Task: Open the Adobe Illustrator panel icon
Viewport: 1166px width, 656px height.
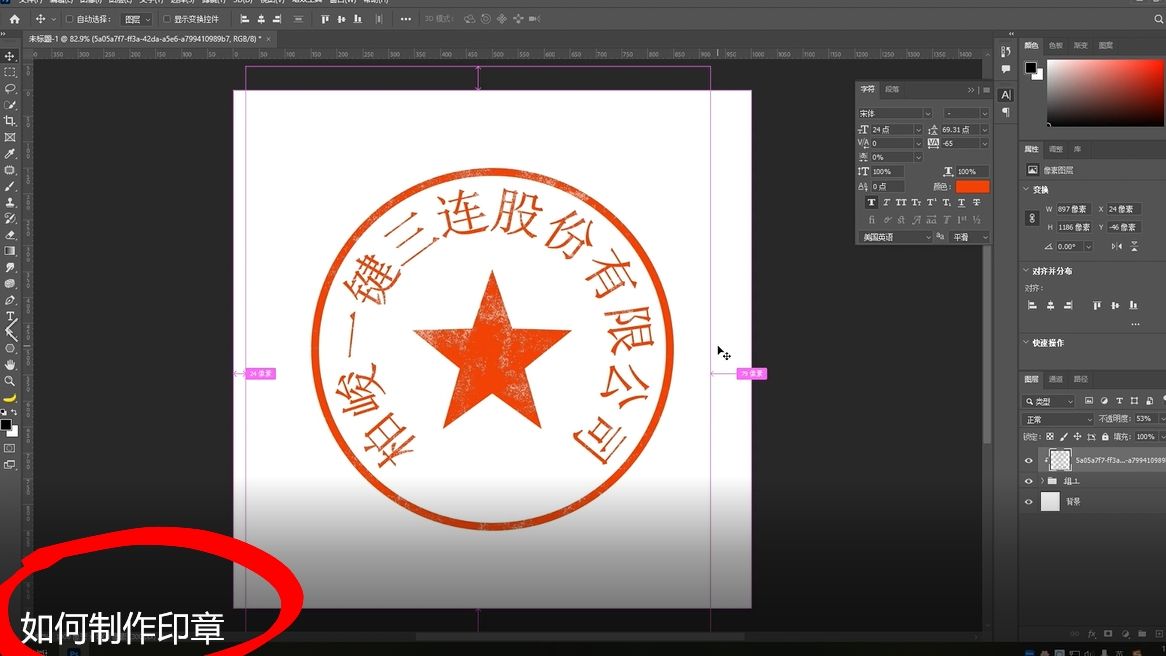Action: point(1005,94)
